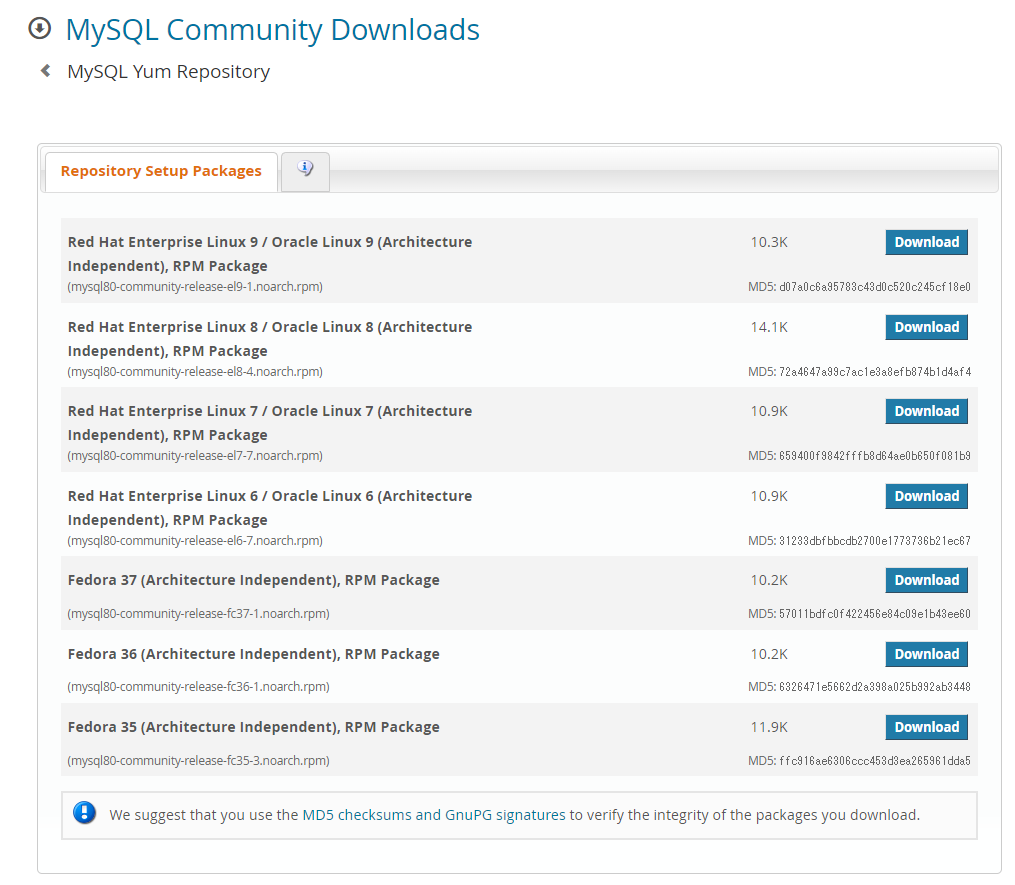Click the Fedora 35 package title

[254, 727]
